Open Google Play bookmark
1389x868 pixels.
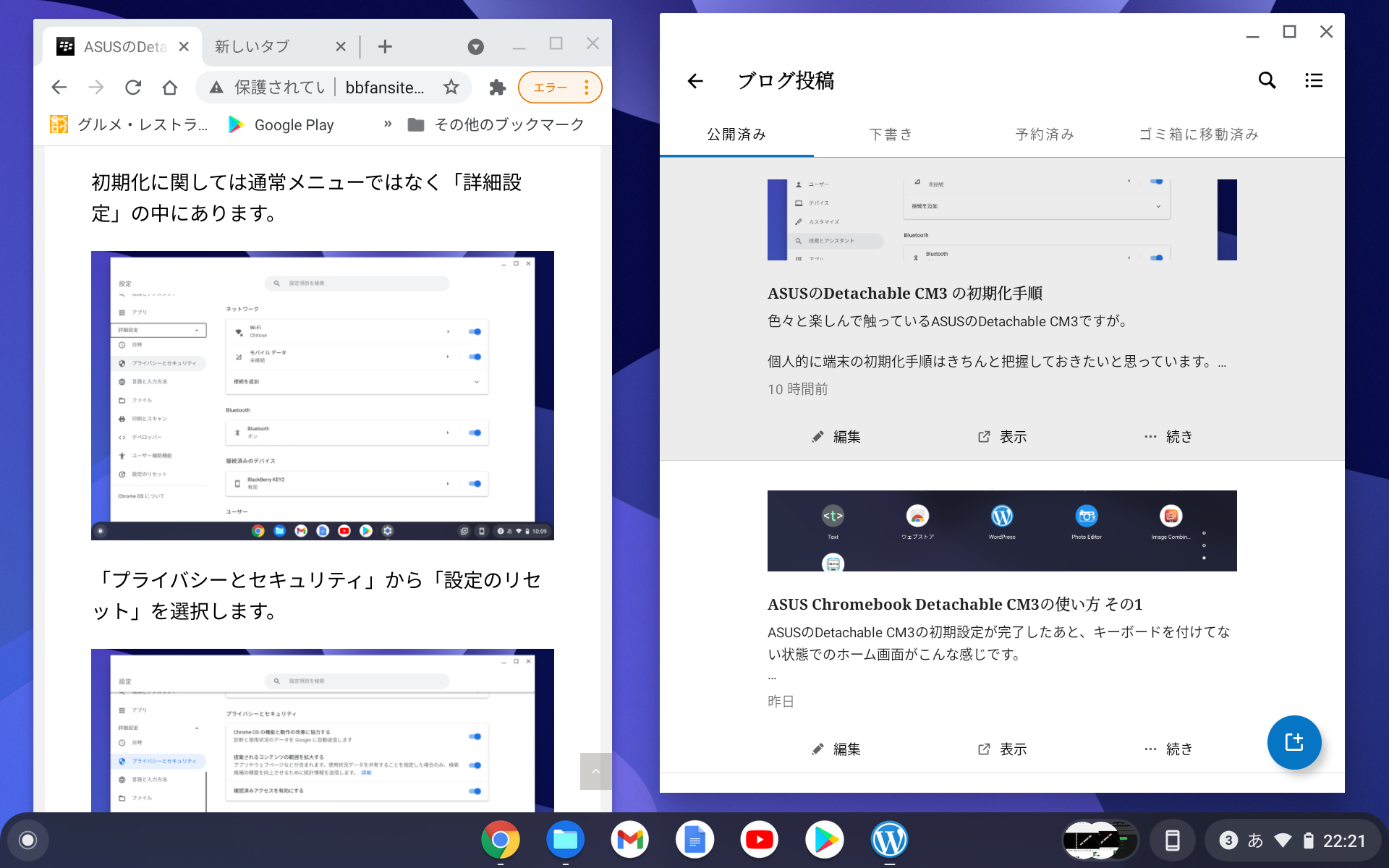pos(281,124)
